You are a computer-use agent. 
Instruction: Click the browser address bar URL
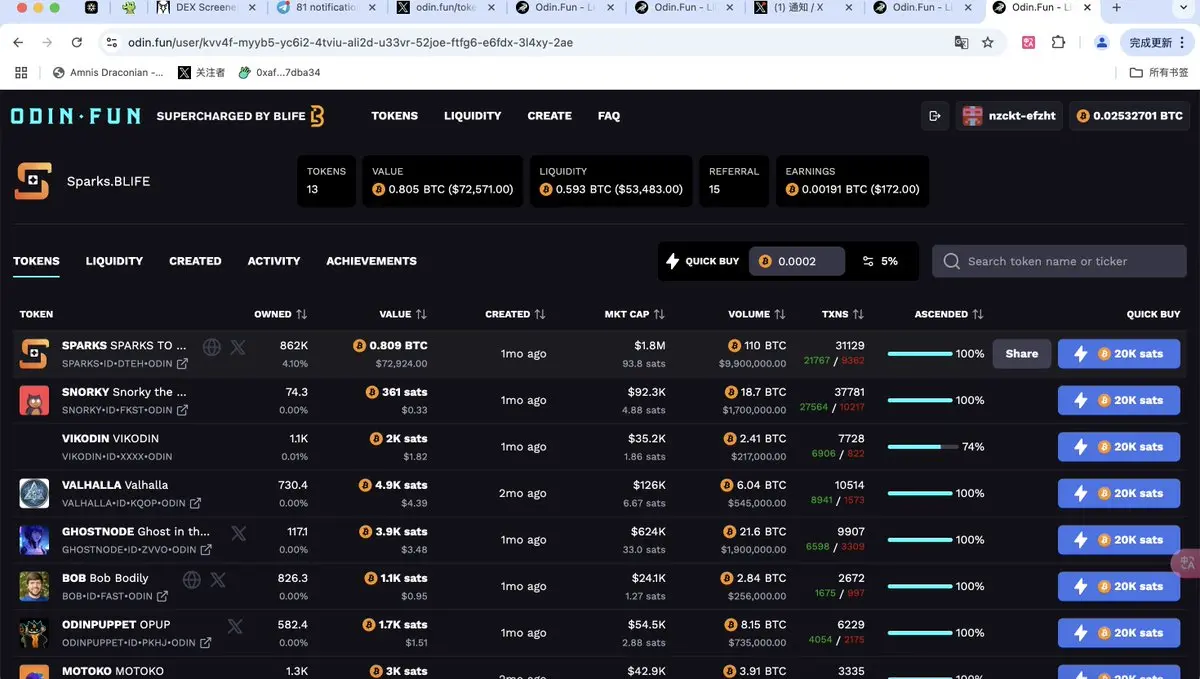(x=350, y=43)
